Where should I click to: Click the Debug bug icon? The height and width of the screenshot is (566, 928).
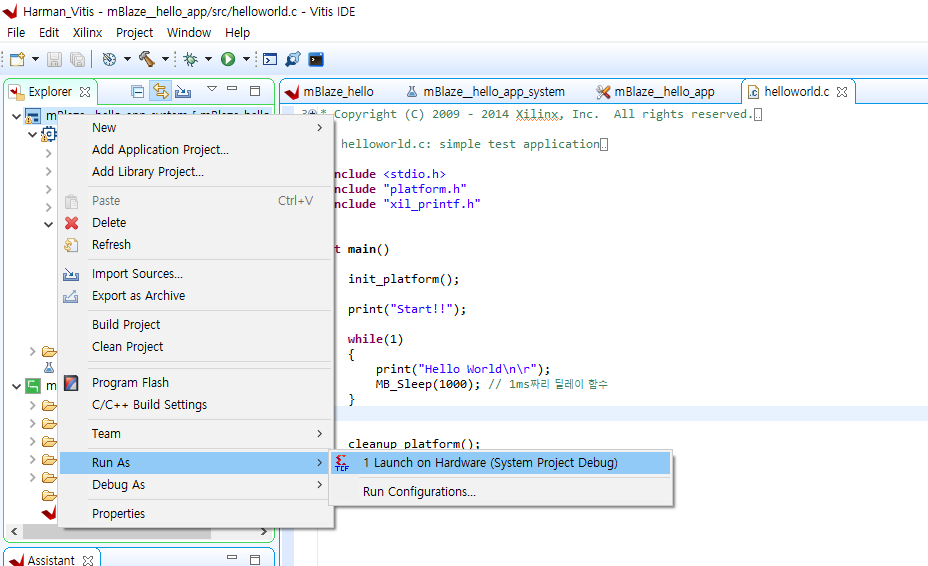click(191, 59)
